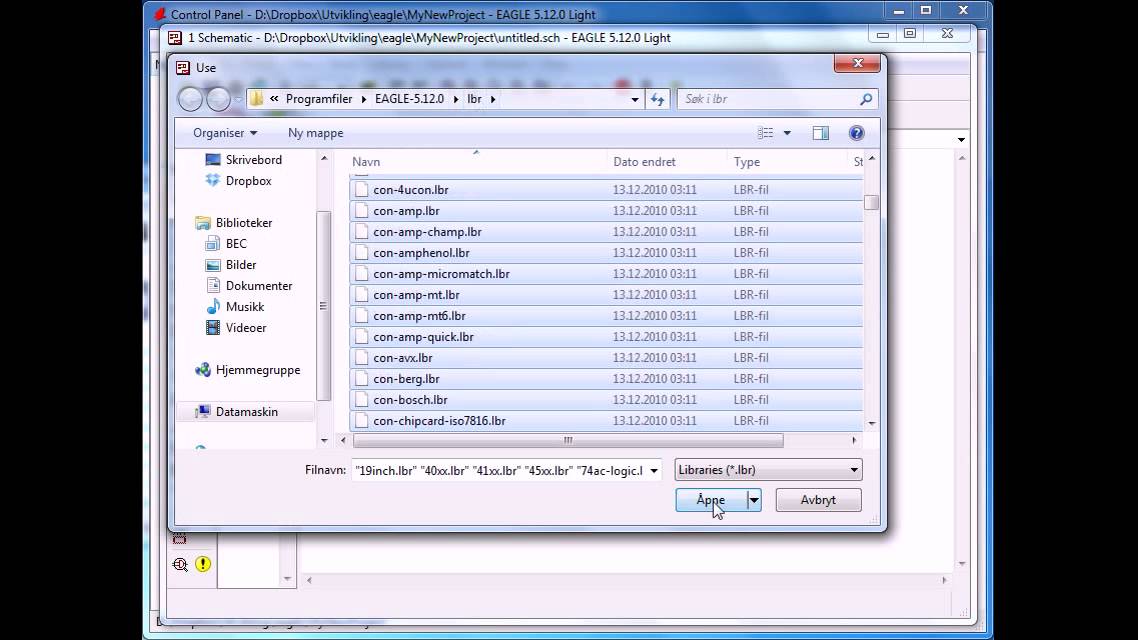The height and width of the screenshot is (640, 1138).
Task: Select con-chipcard-iso7816.lbr in file list
Action: click(x=605, y=421)
